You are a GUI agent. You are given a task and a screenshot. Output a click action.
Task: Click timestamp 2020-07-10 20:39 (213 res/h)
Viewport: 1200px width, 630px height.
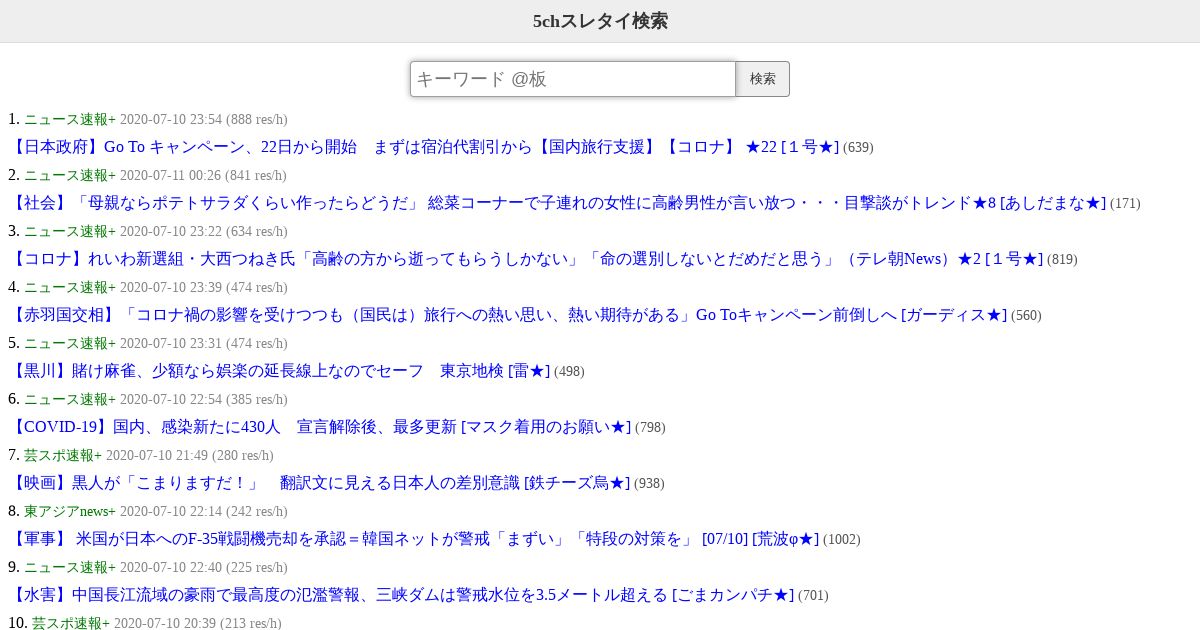click(198, 623)
